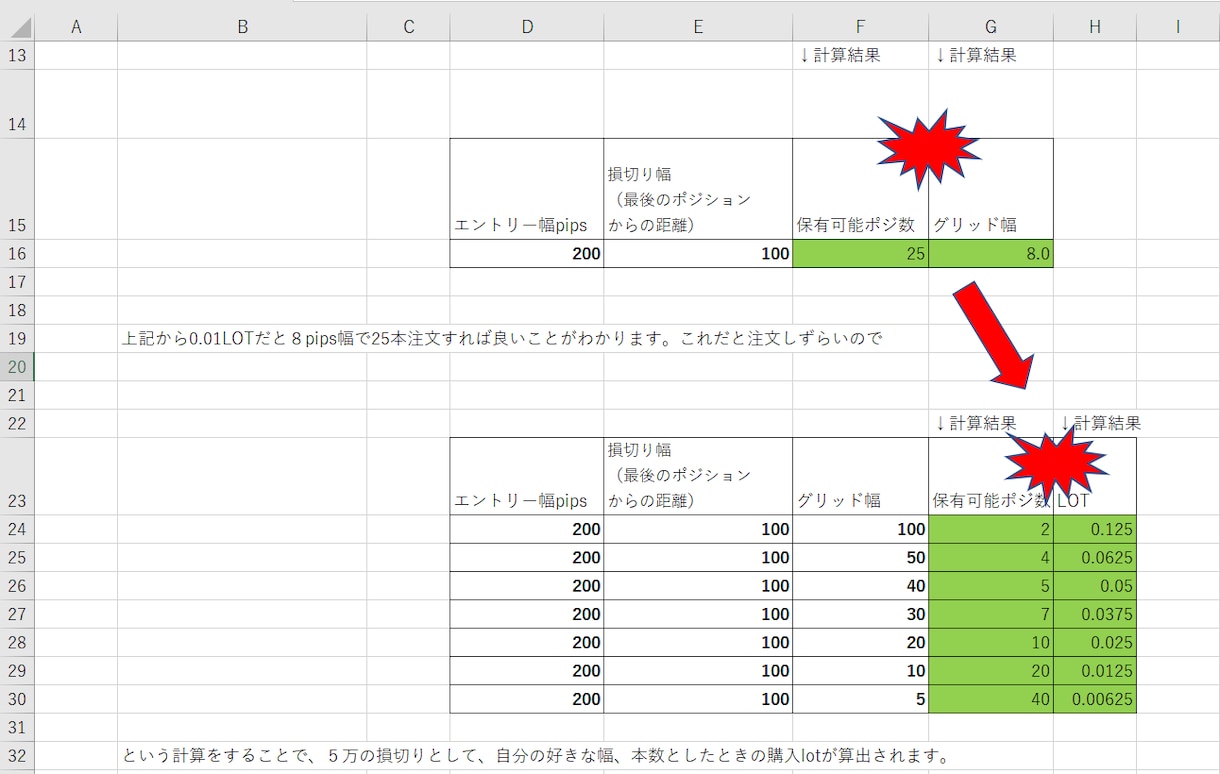Screen dimensions: 1220x774
Task: Select cell D16 with value 200
Action: [x=527, y=254]
